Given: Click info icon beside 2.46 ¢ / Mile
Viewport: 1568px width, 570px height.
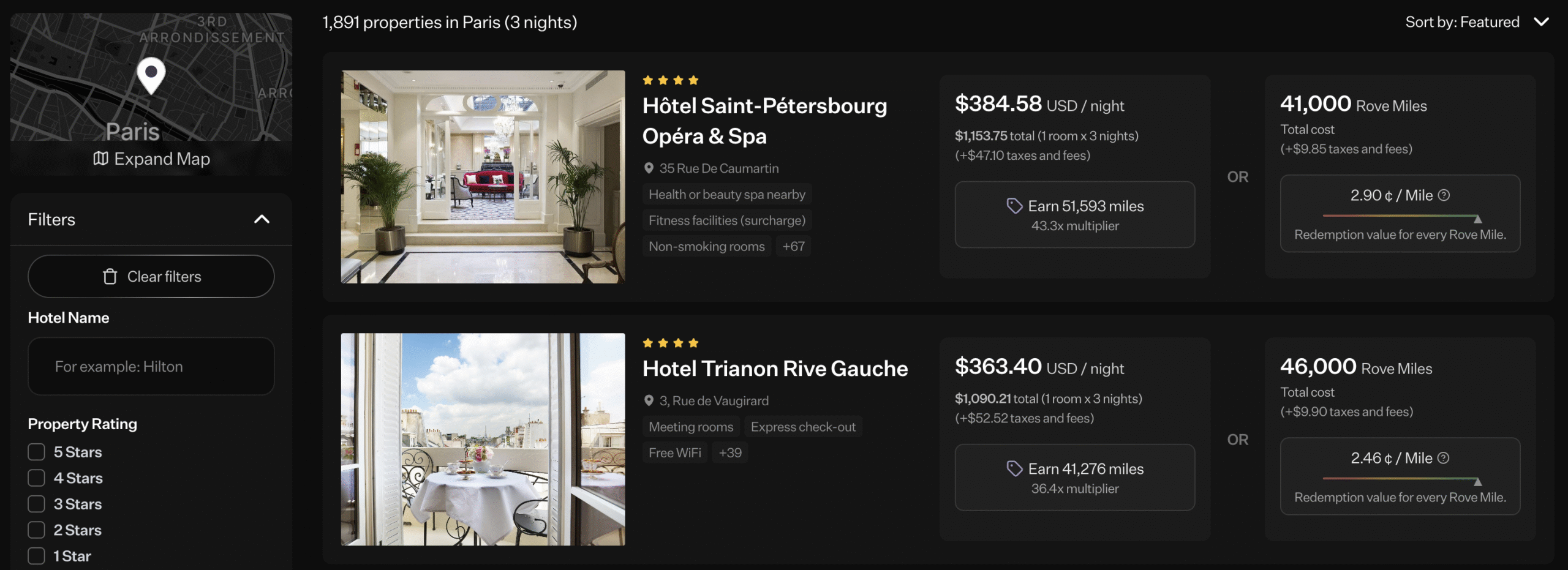Looking at the screenshot, I should click(1444, 458).
